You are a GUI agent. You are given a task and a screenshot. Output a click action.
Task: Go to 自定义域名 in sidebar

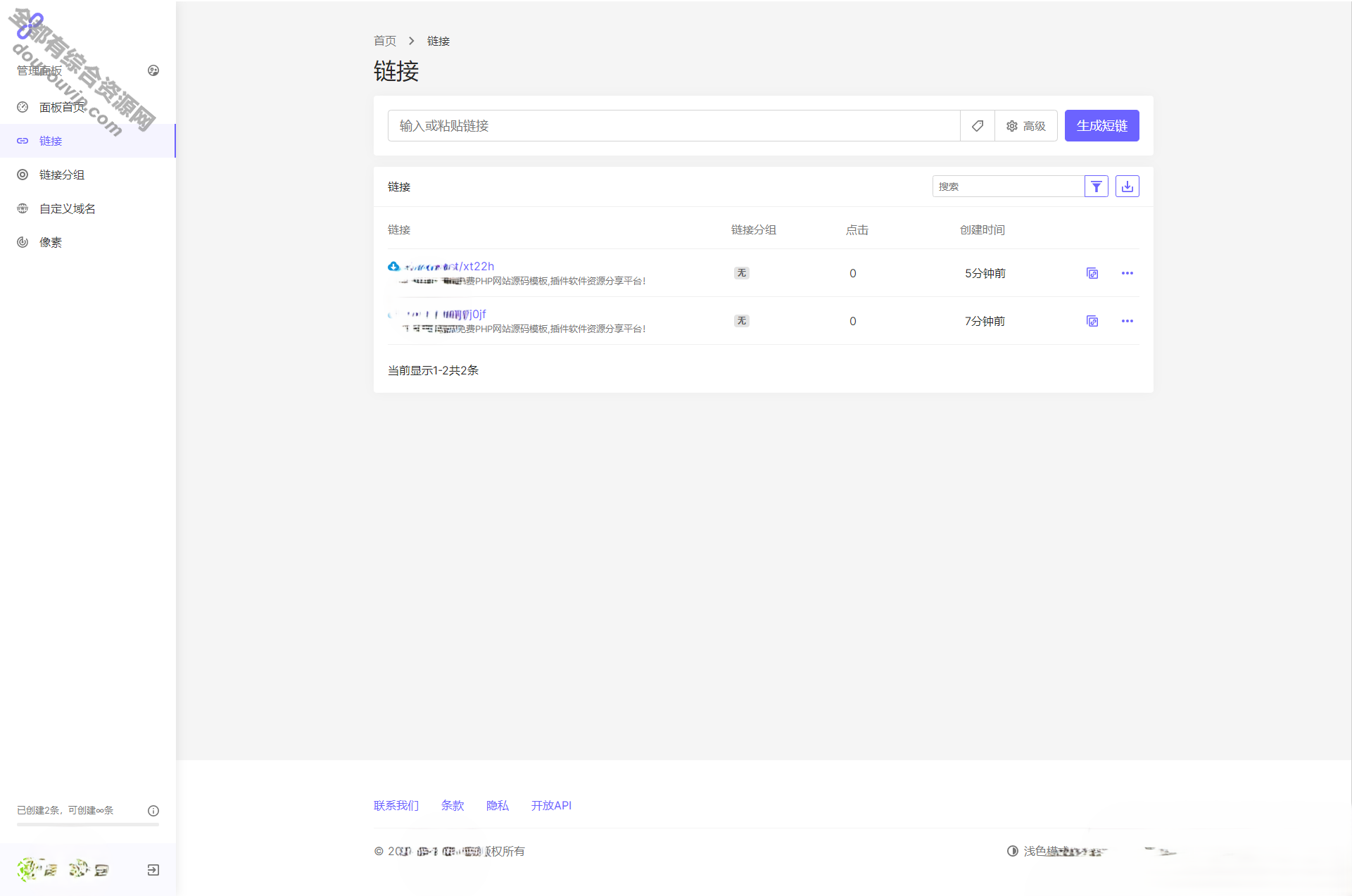coord(87,208)
